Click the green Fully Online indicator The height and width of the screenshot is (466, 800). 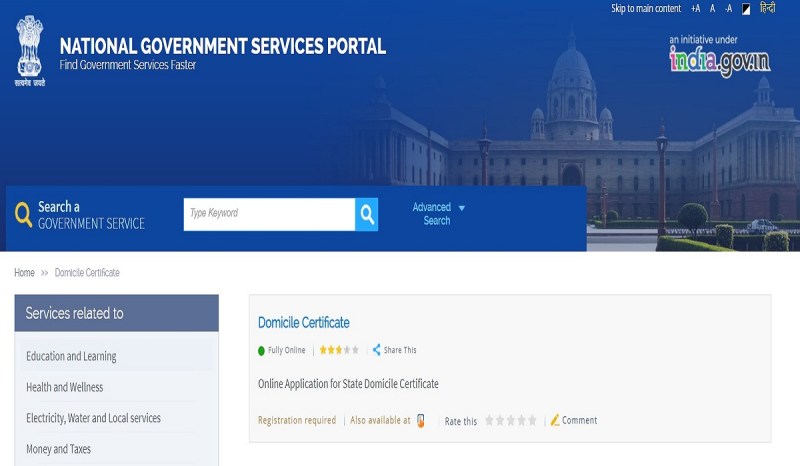point(261,351)
